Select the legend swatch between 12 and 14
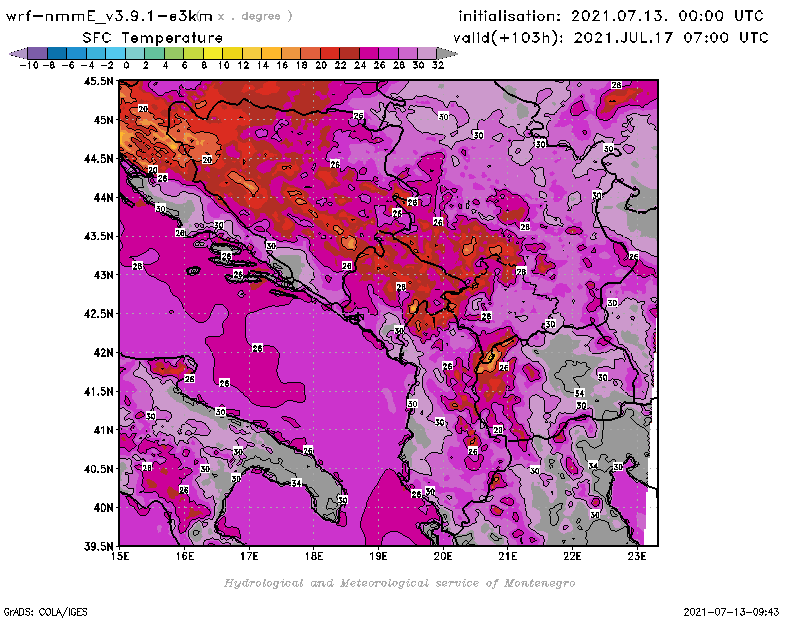Viewport: 800px width, 618px height. pyautogui.click(x=252, y=53)
